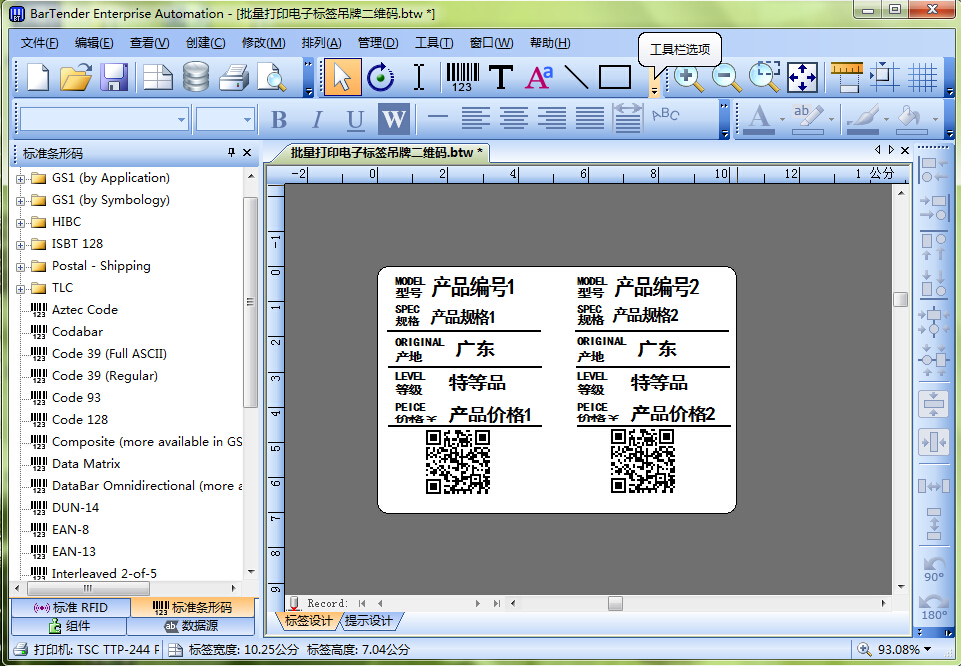Screen dimensions: 961x666
Task: Open the 创建(C) menu
Action: pos(205,43)
